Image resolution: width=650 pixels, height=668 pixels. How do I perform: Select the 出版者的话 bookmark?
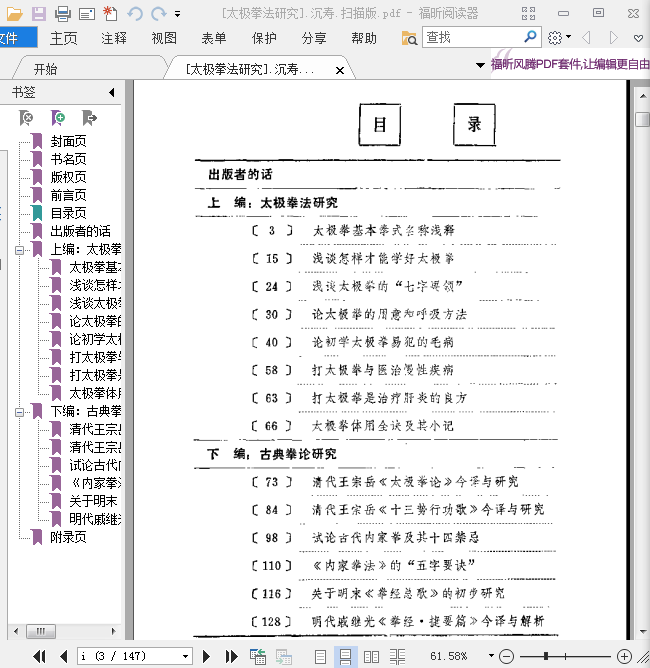click(x=81, y=231)
